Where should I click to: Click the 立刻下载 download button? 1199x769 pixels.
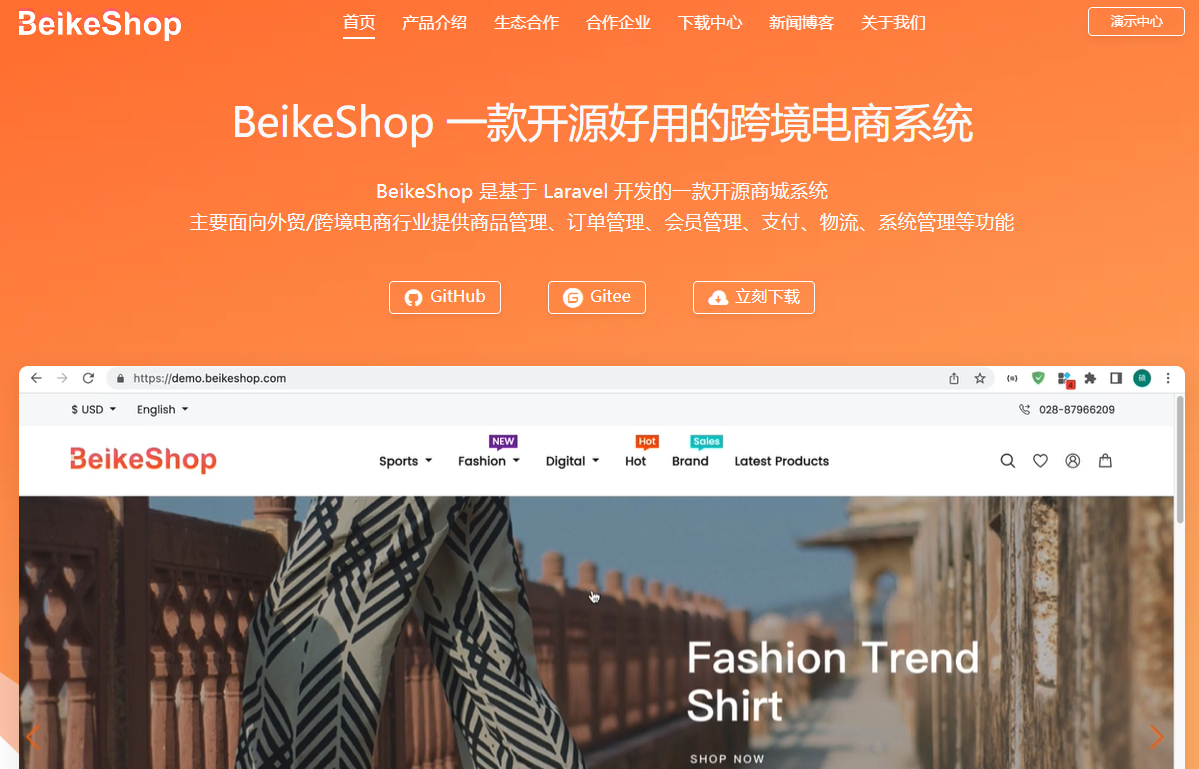[754, 297]
